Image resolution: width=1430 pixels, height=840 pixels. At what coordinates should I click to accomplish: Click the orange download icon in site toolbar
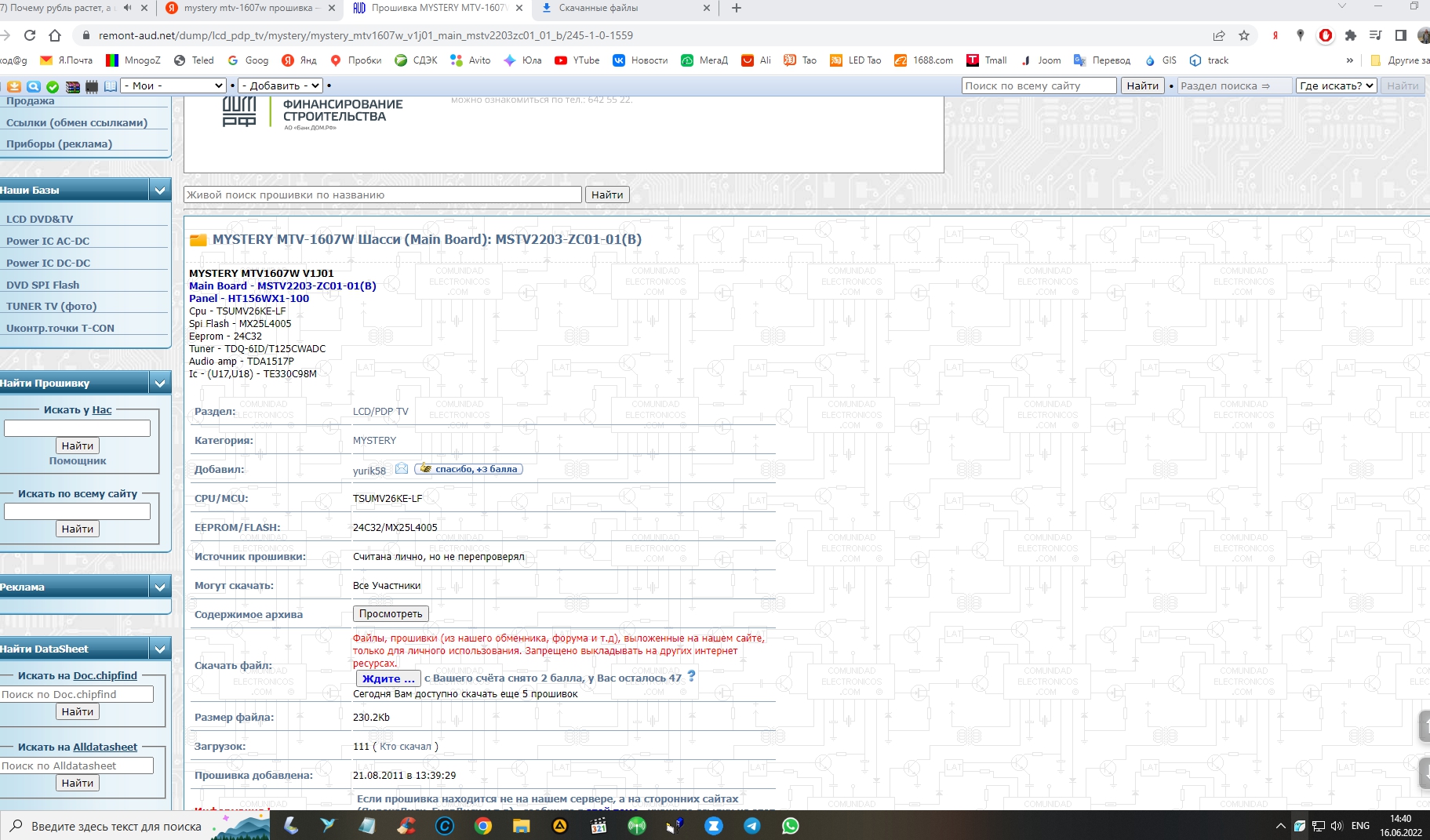click(x=14, y=86)
